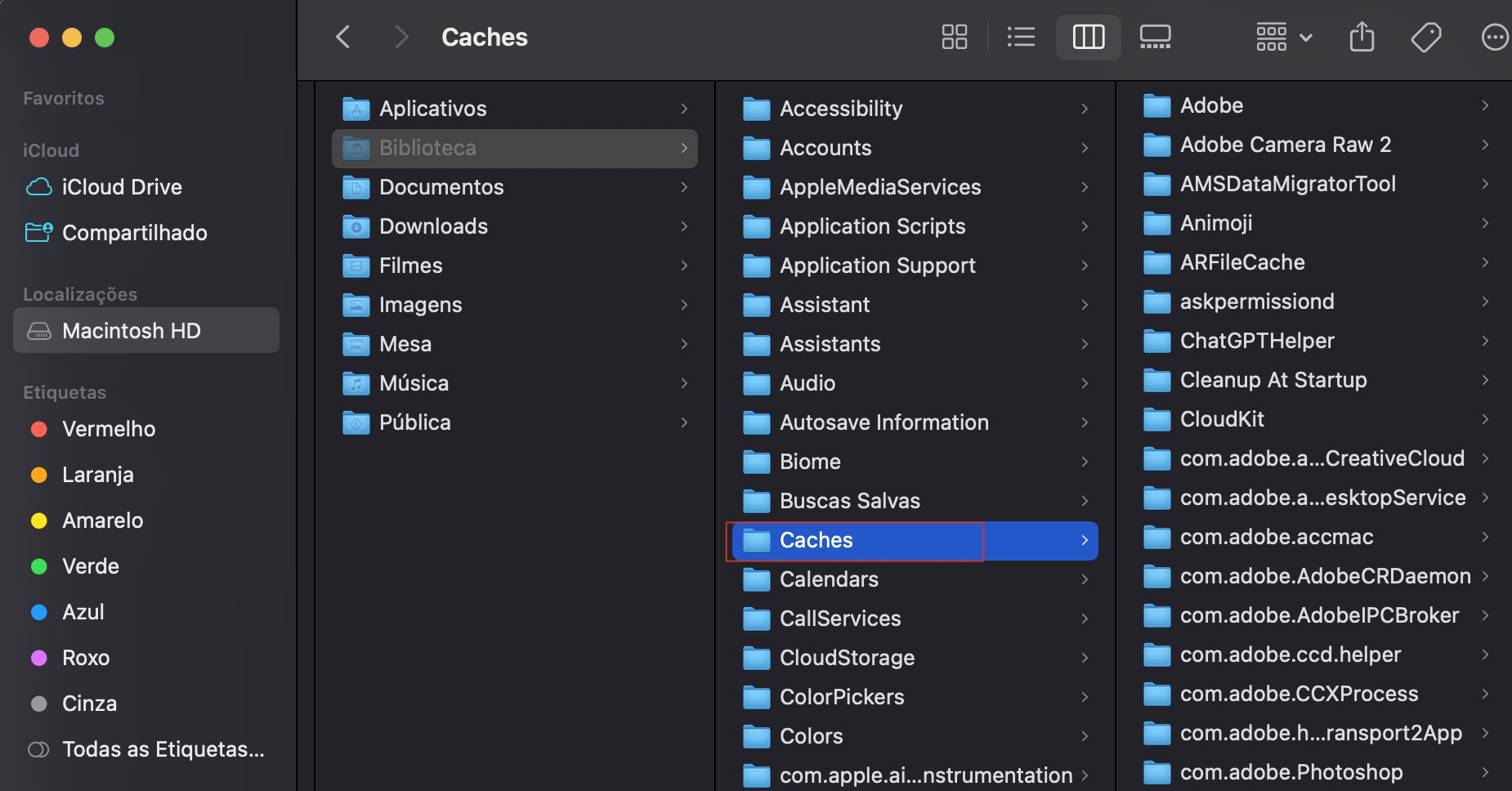Click the forward navigation arrow

(x=400, y=38)
